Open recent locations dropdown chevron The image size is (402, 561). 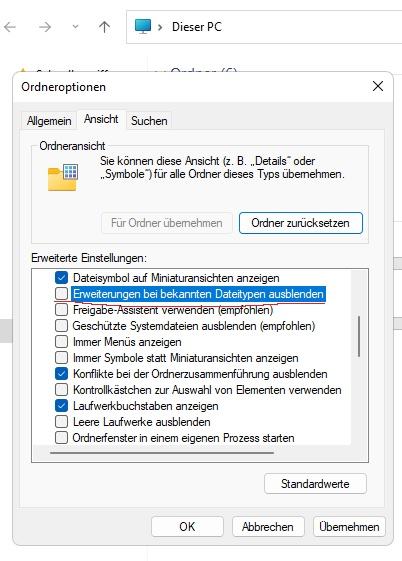click(75, 27)
